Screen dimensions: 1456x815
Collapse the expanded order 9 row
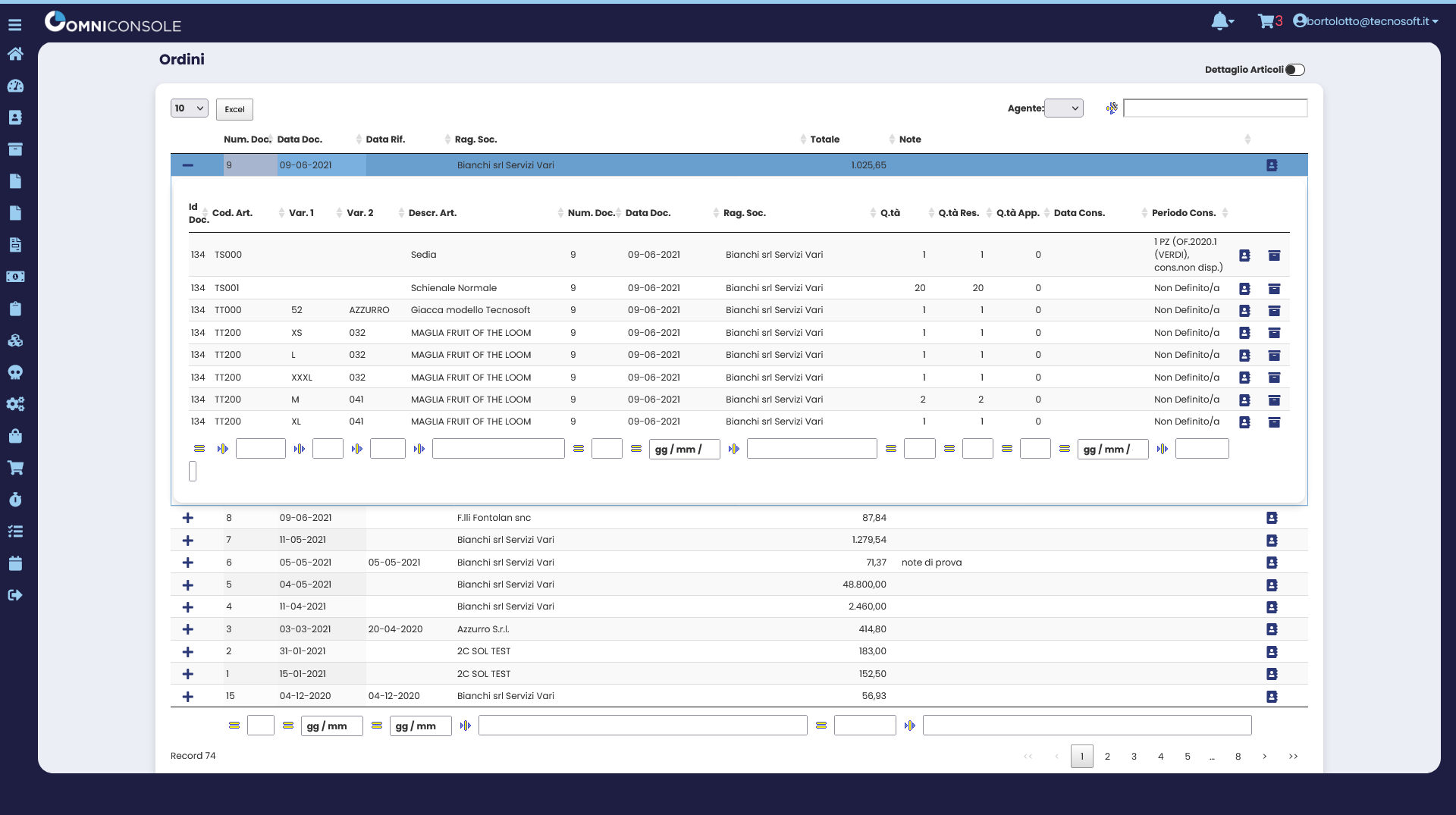click(188, 165)
